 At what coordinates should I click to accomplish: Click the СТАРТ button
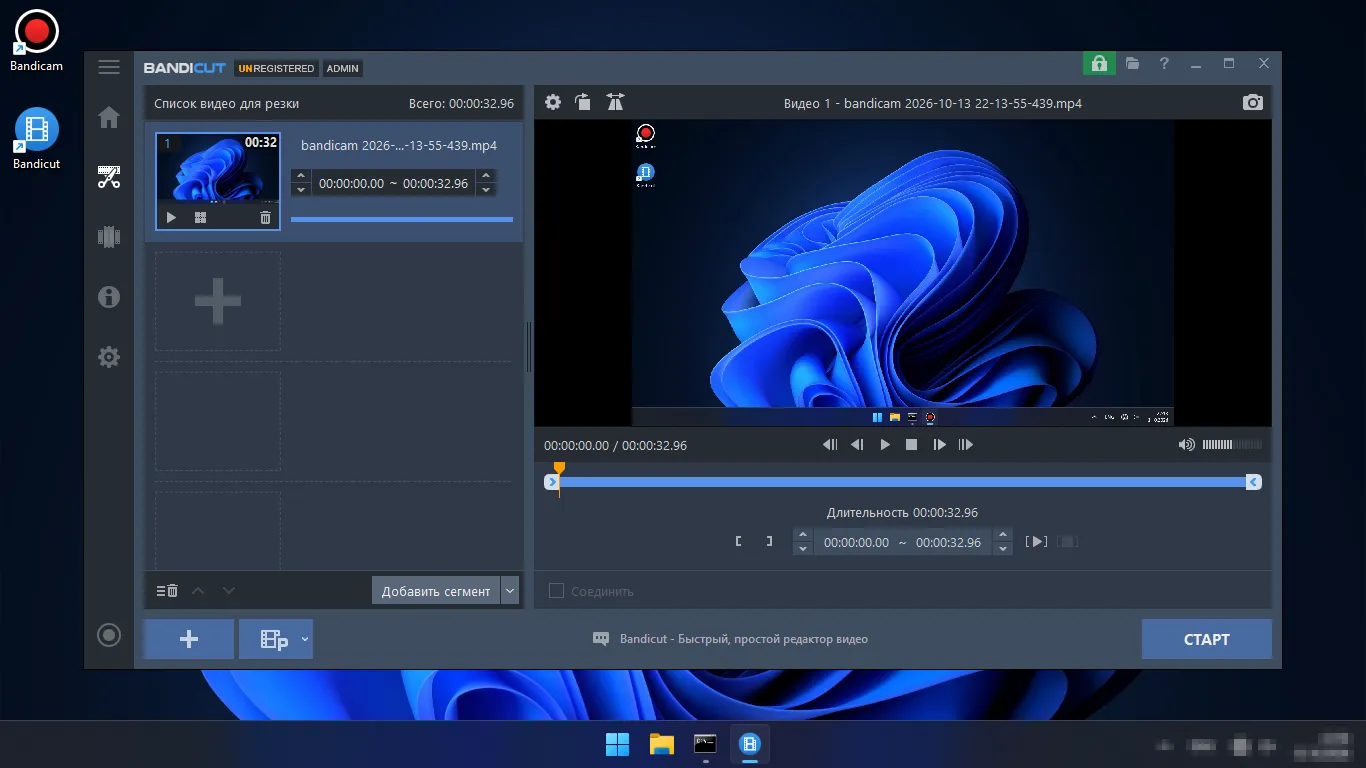(1207, 639)
